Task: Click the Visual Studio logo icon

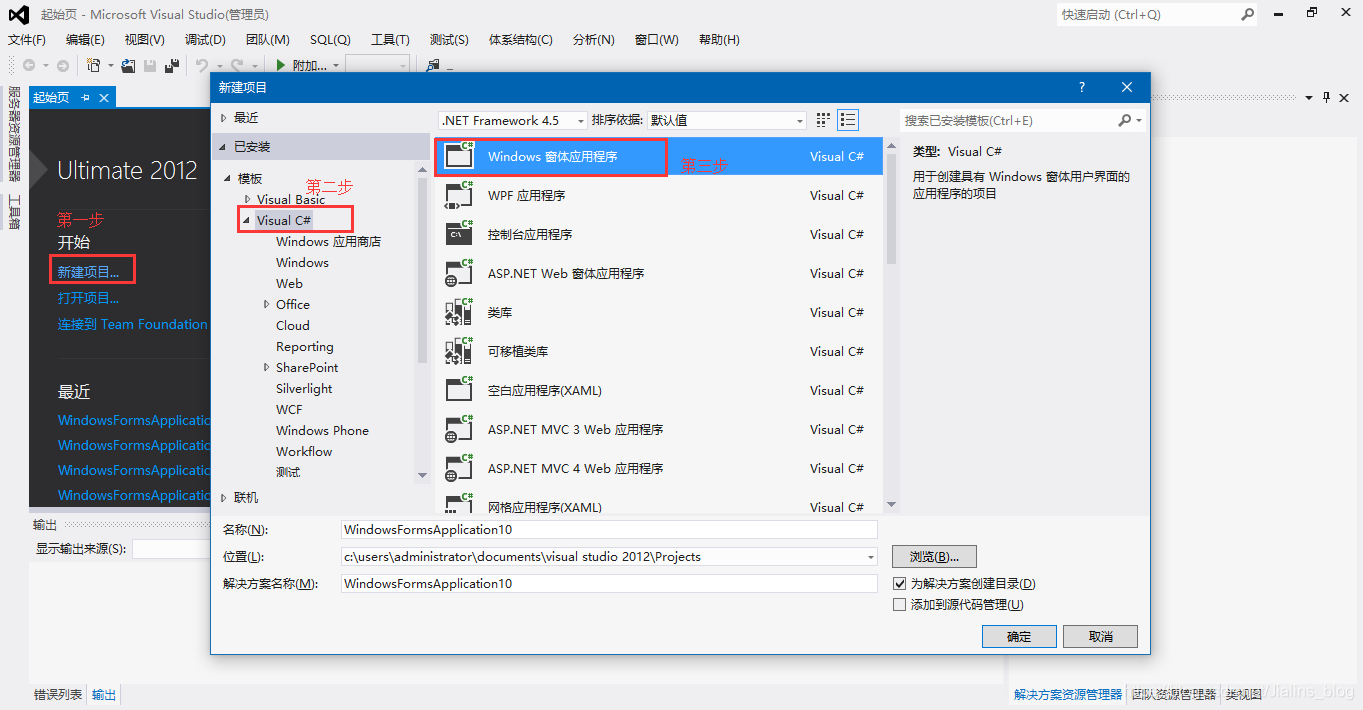Action: (19, 15)
